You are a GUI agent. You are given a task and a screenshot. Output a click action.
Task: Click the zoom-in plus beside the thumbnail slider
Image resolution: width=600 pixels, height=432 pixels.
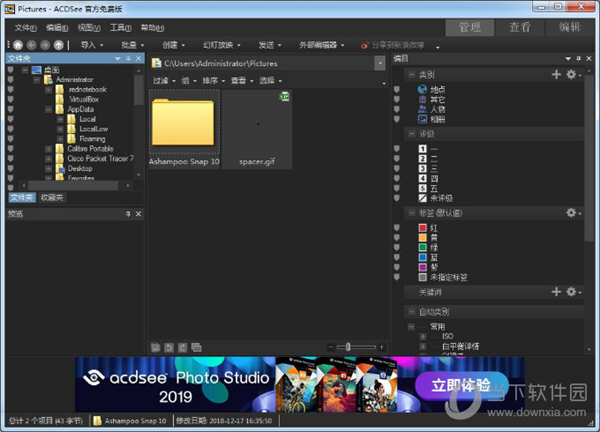[x=382, y=347]
